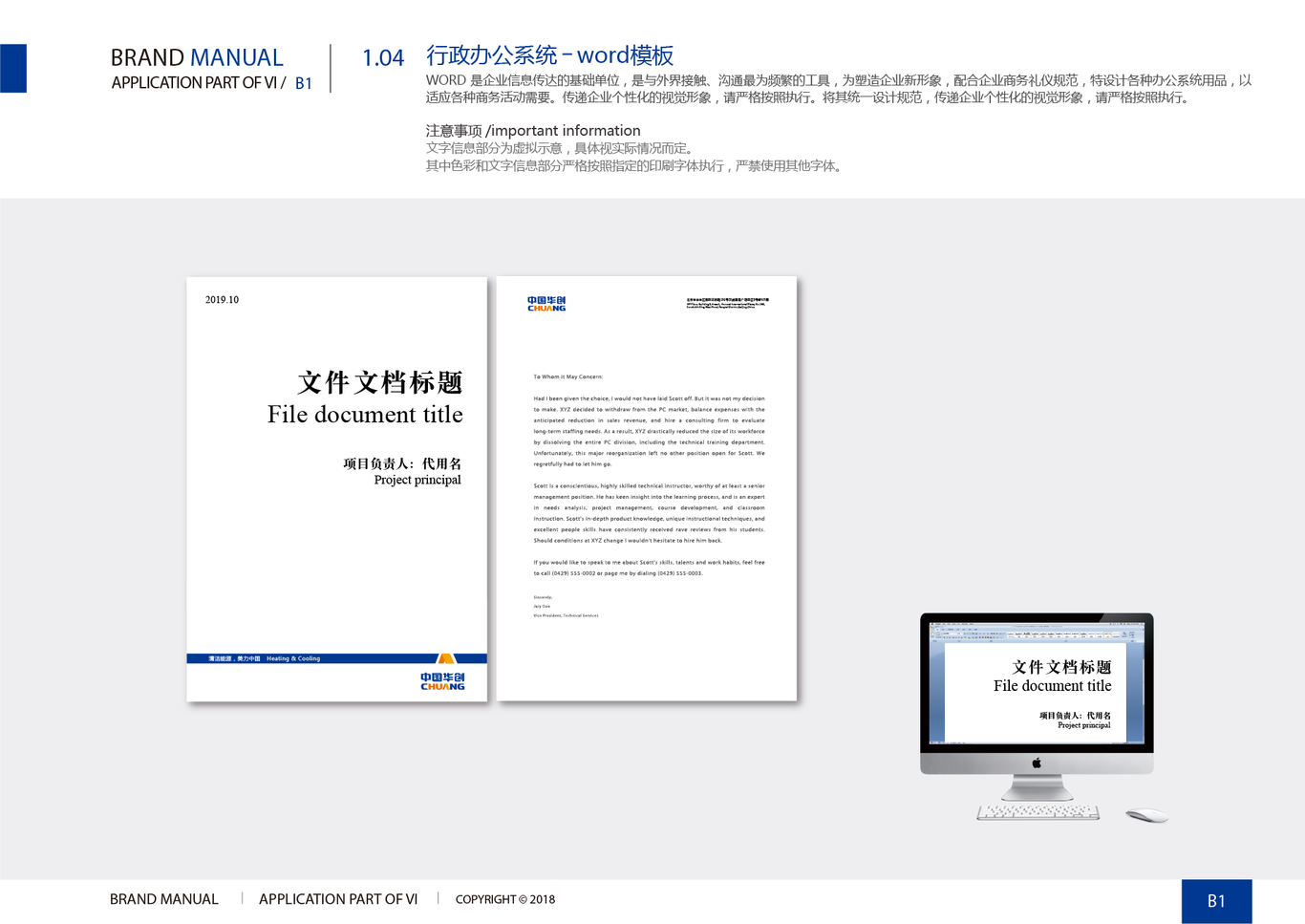The image size is (1305, 924).
Task: Click the blue B1 page box in the footer
Action: pos(1216,901)
